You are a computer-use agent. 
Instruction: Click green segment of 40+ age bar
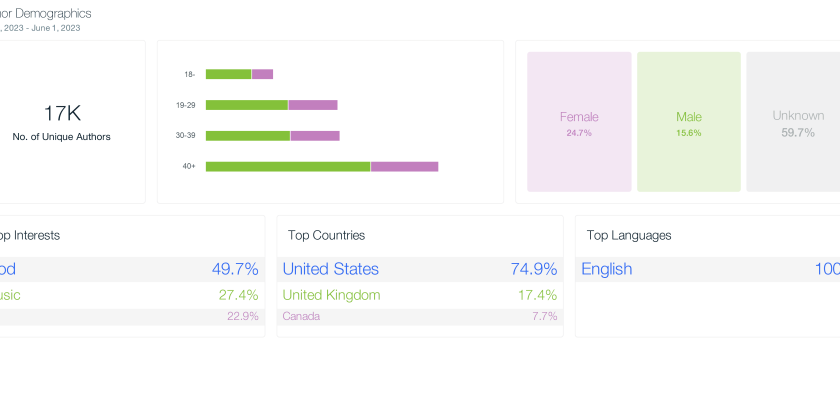pyautogui.click(x=288, y=166)
